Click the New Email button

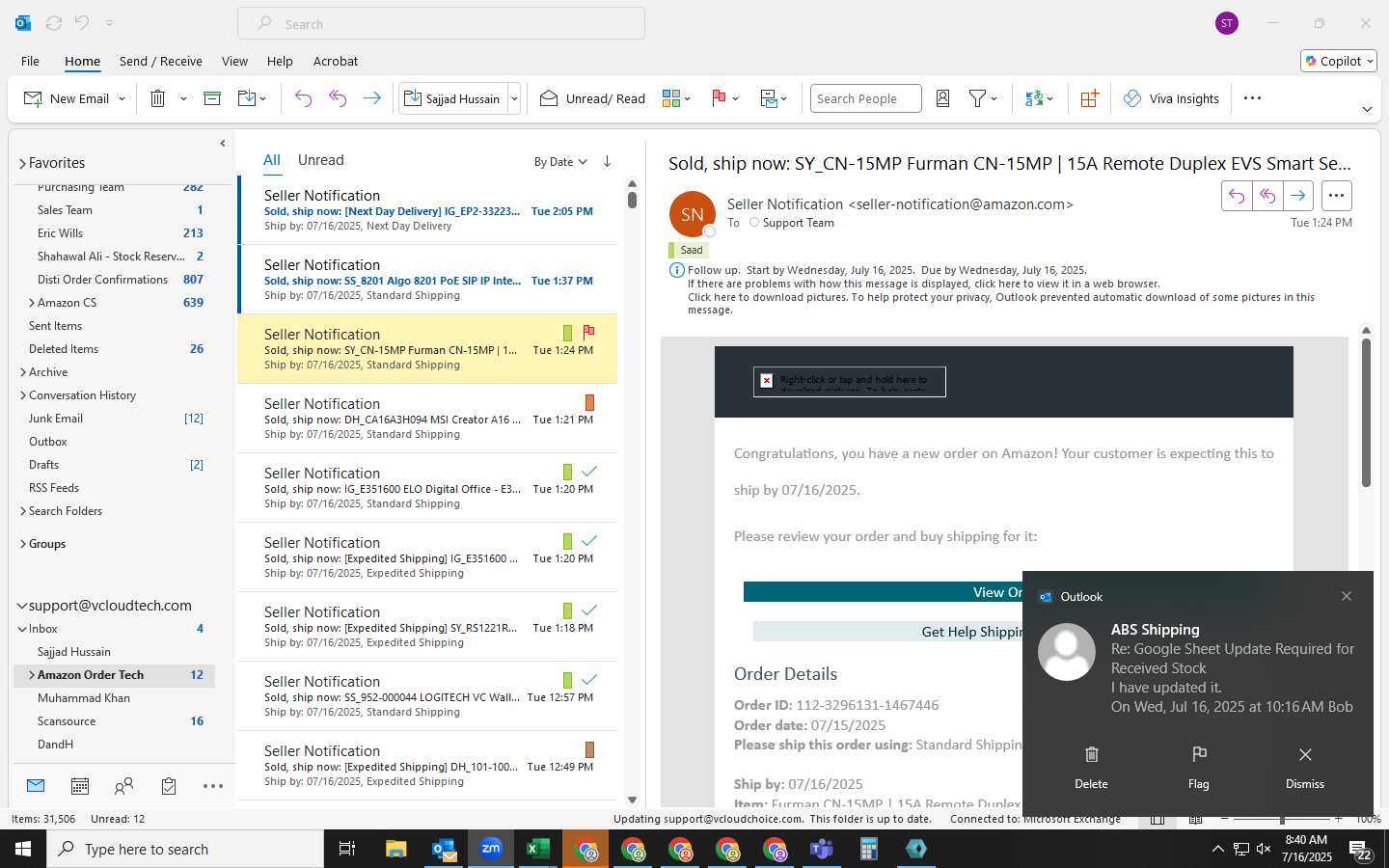tap(66, 98)
